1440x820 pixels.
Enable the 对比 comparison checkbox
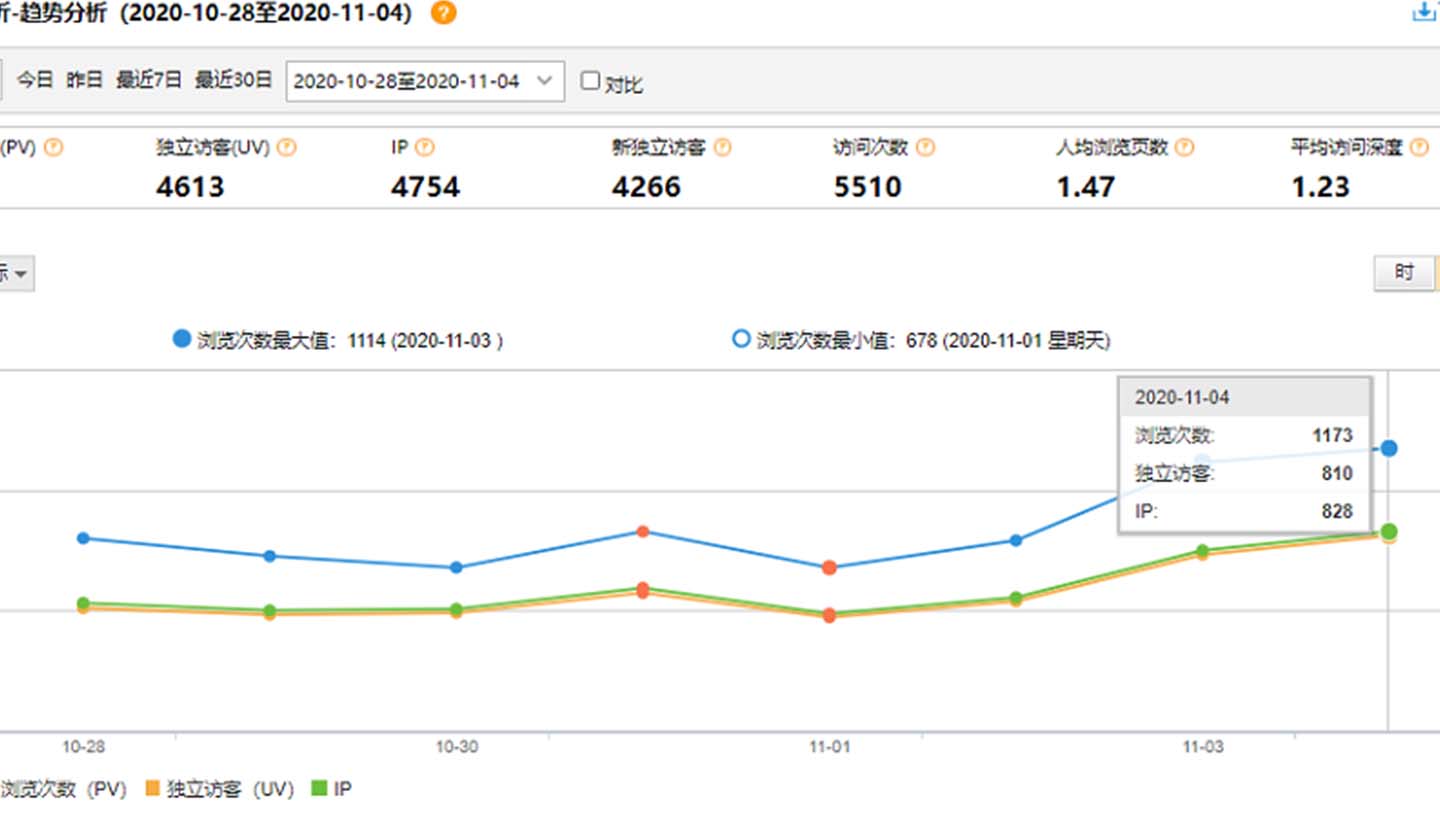[x=591, y=81]
